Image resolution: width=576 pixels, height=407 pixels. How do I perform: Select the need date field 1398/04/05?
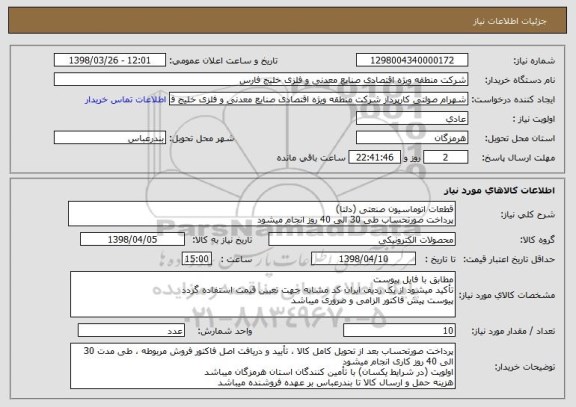[x=132, y=239]
